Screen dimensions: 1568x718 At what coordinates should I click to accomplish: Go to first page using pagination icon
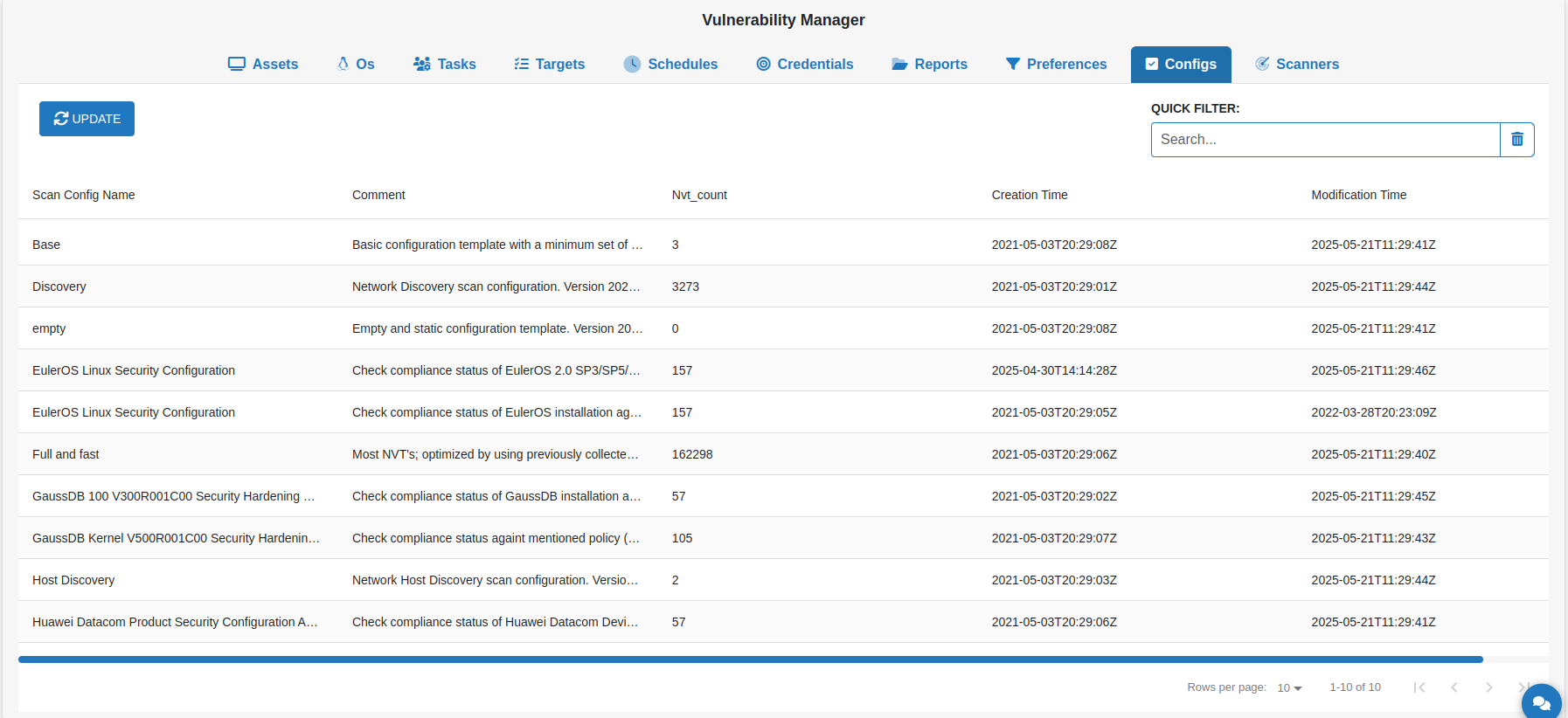pyautogui.click(x=1419, y=687)
